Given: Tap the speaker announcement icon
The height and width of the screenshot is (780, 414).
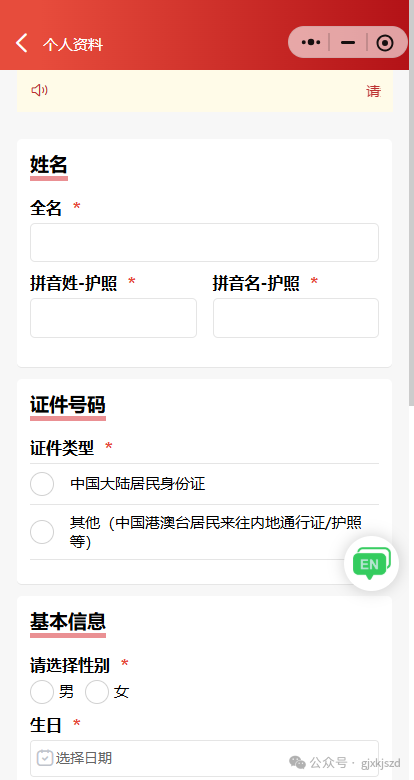Looking at the screenshot, I should click(40, 90).
